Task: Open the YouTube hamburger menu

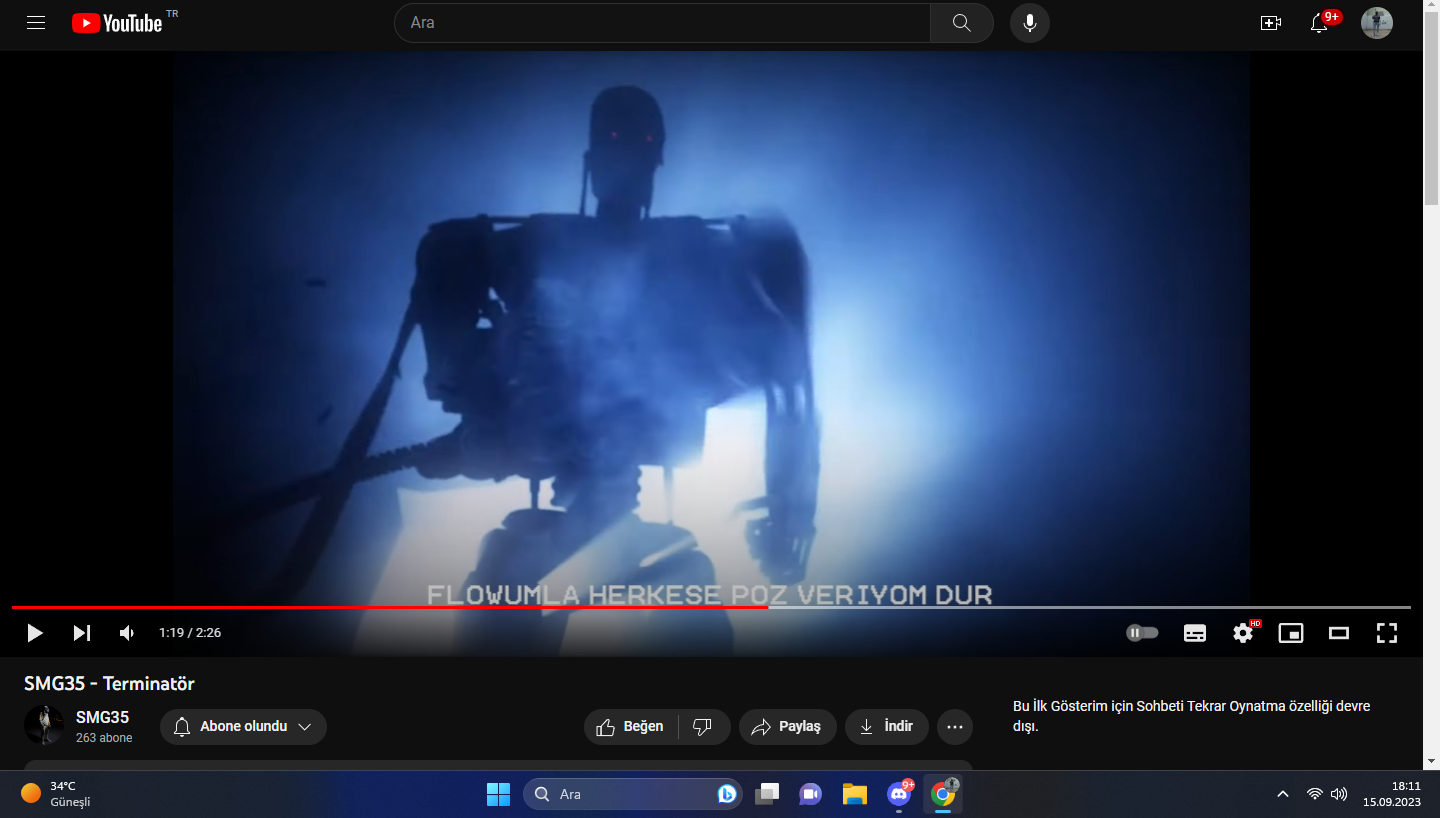Action: pos(36,23)
